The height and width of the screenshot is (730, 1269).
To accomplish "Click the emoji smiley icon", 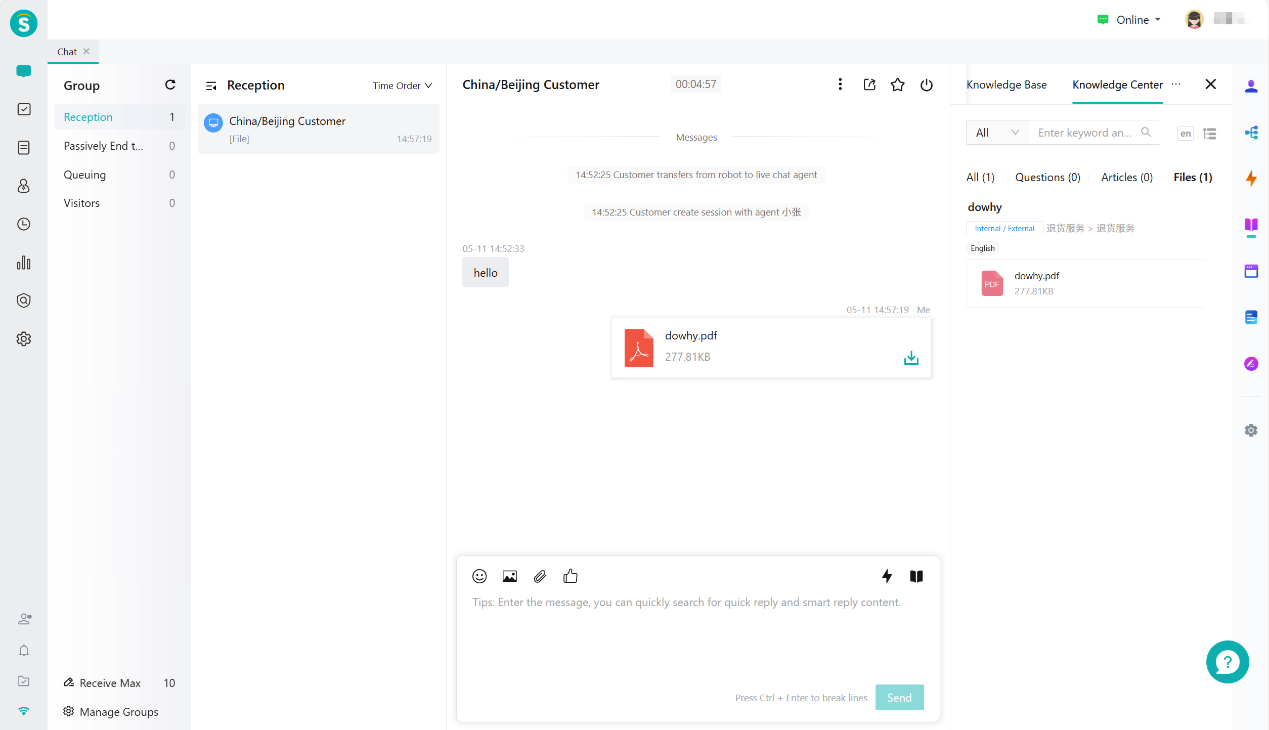I will tap(480, 576).
